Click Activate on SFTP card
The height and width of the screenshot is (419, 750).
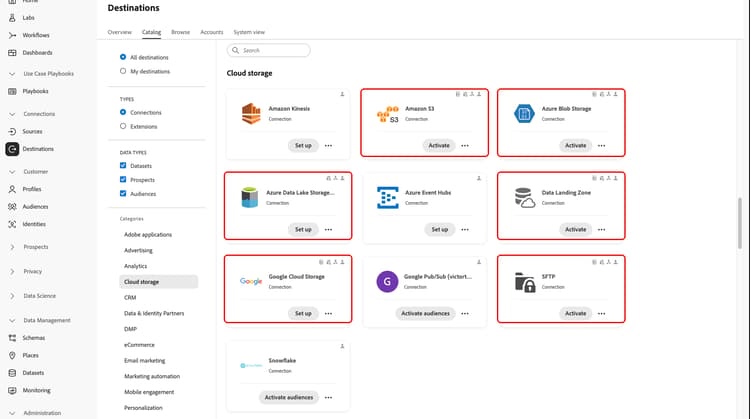coord(575,313)
